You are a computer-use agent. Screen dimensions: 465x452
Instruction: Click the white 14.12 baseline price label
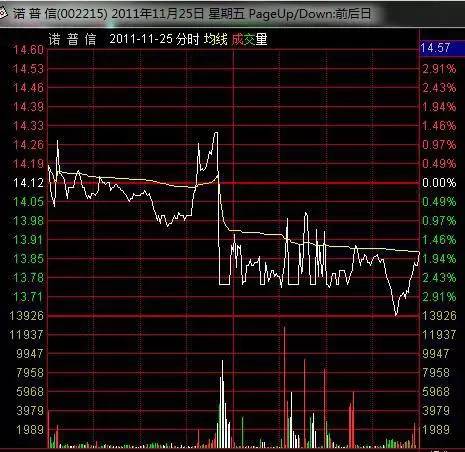coord(28,183)
